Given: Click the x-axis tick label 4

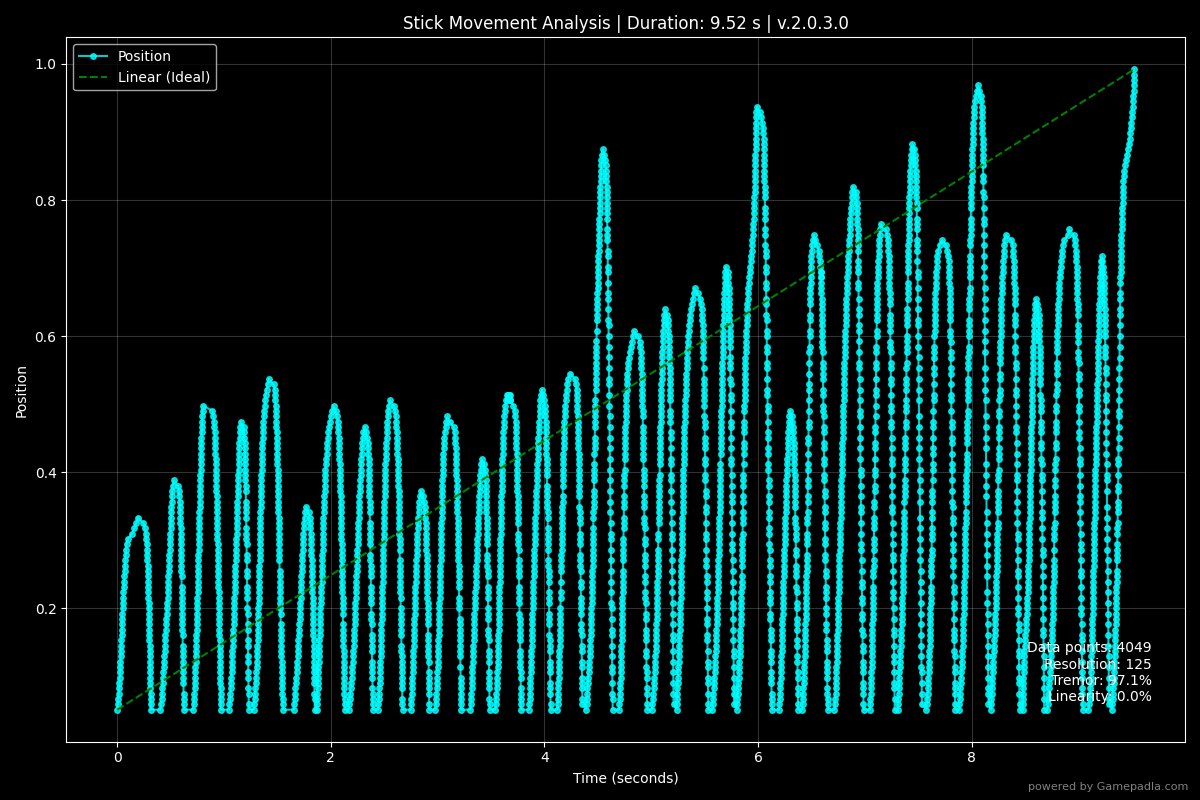Looking at the screenshot, I should (x=544, y=757).
